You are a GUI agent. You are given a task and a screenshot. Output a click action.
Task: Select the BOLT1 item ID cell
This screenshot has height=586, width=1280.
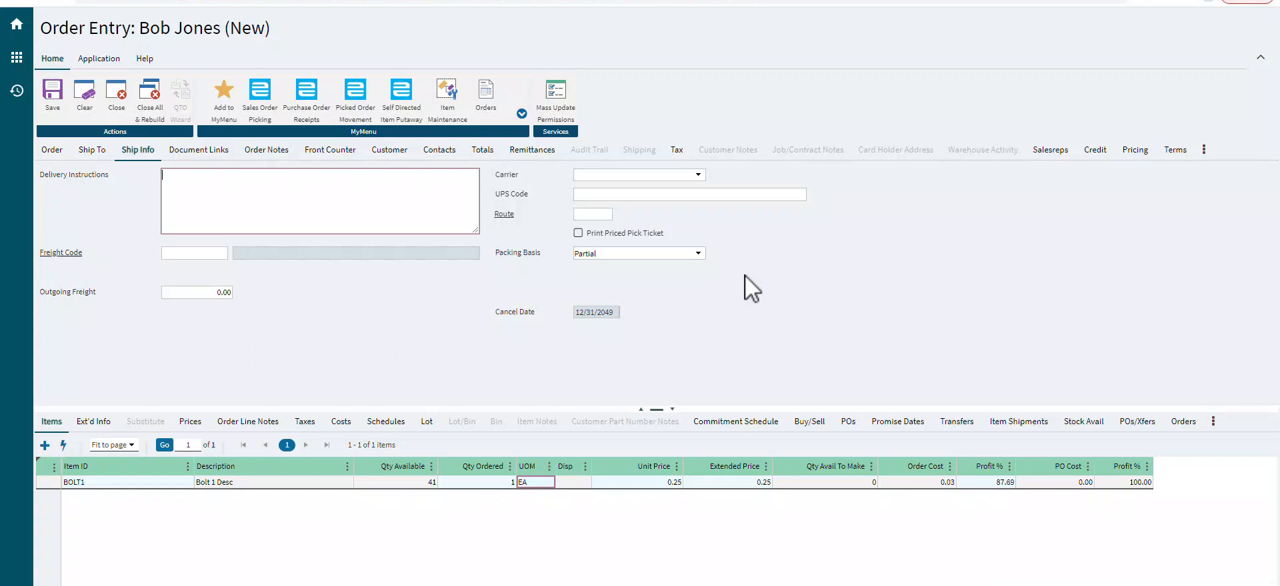pos(127,482)
